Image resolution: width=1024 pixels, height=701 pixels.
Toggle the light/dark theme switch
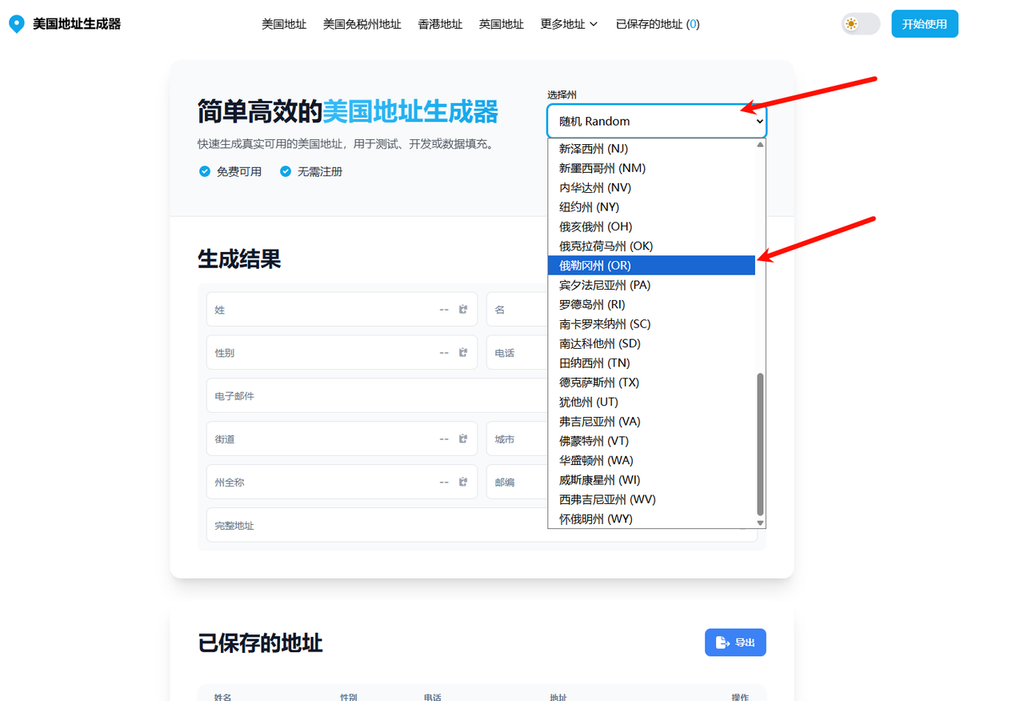coord(860,24)
